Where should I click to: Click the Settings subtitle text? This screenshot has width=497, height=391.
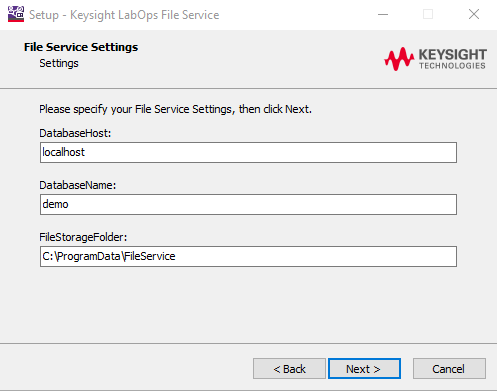coord(59,63)
